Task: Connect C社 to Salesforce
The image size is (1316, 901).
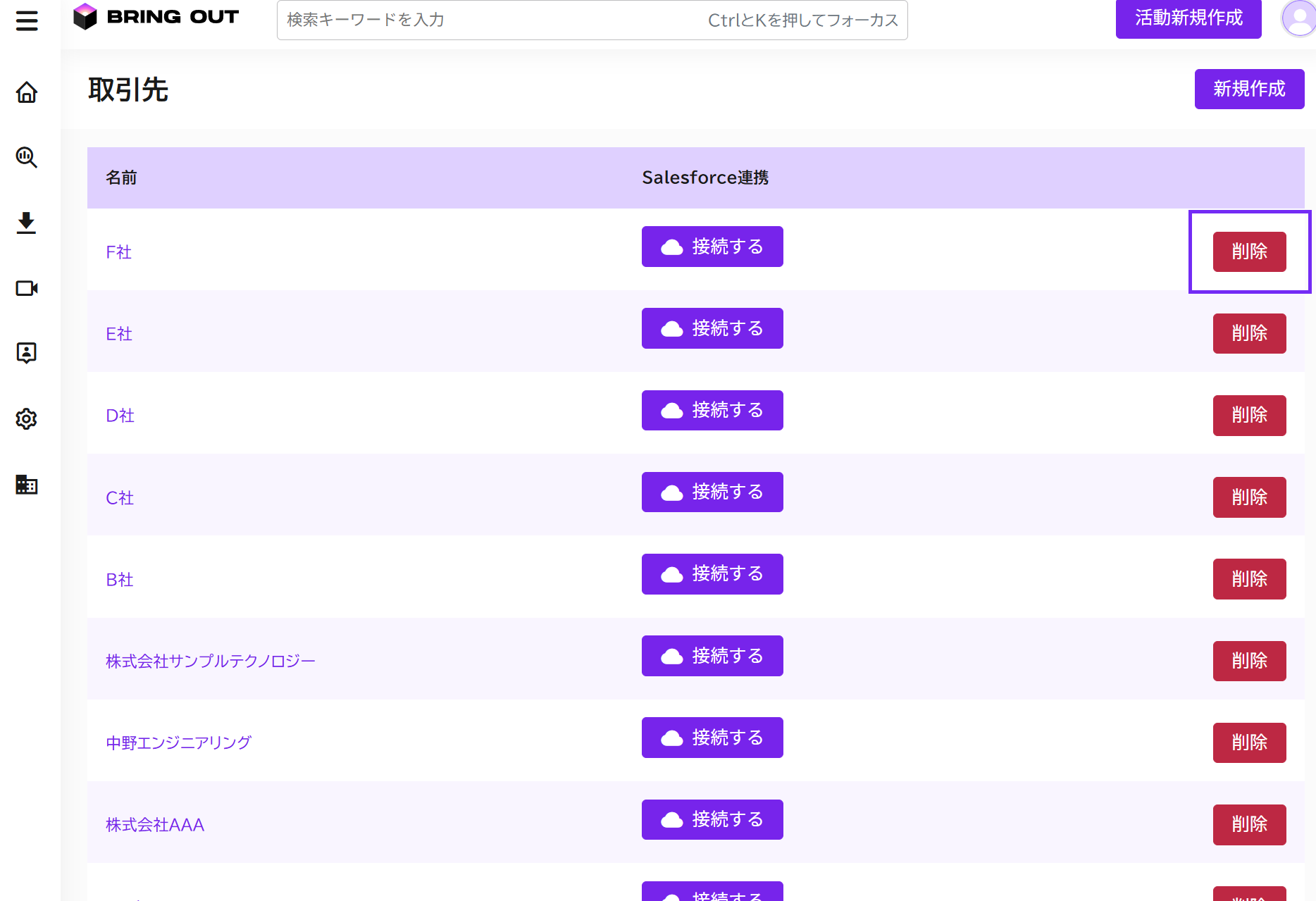Action: point(712,492)
